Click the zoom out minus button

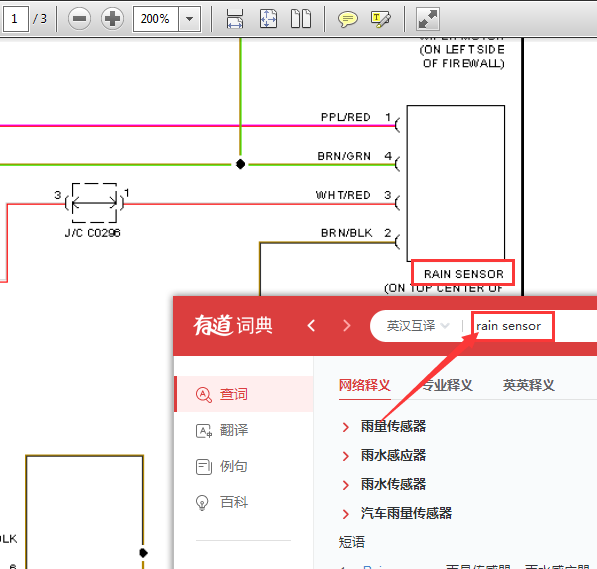79,19
